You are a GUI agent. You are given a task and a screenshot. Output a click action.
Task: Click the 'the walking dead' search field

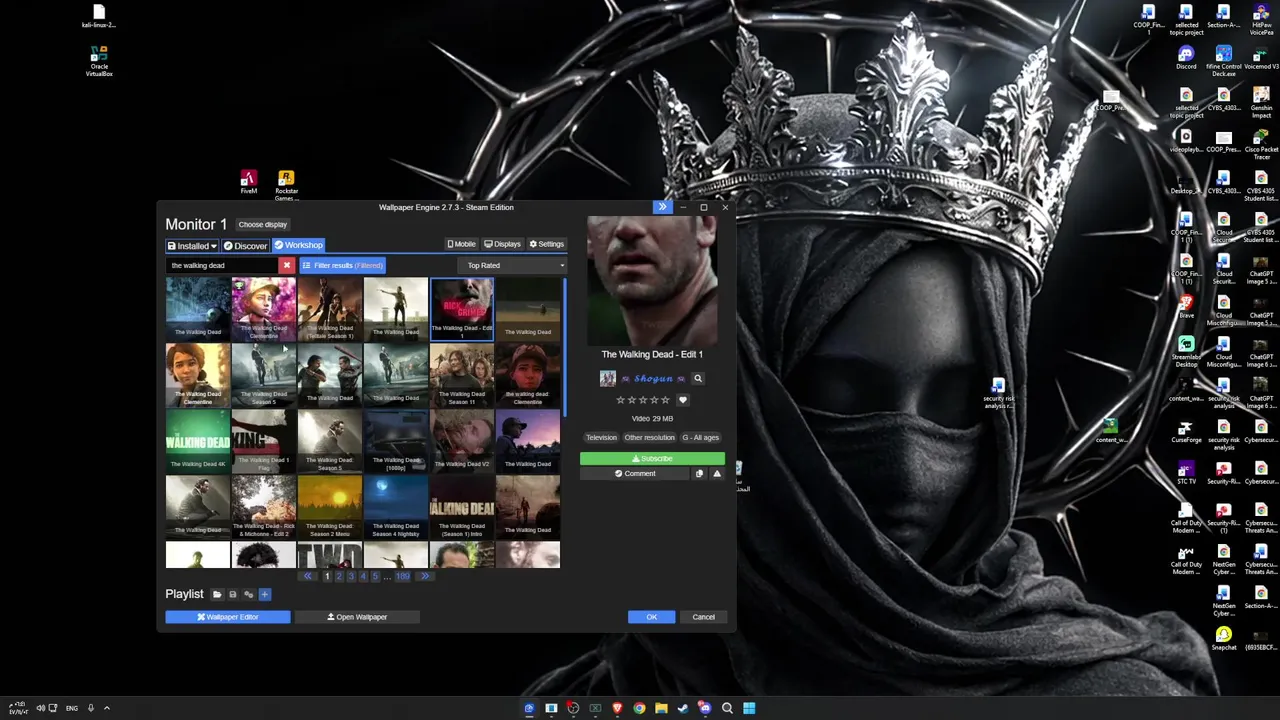coord(223,265)
